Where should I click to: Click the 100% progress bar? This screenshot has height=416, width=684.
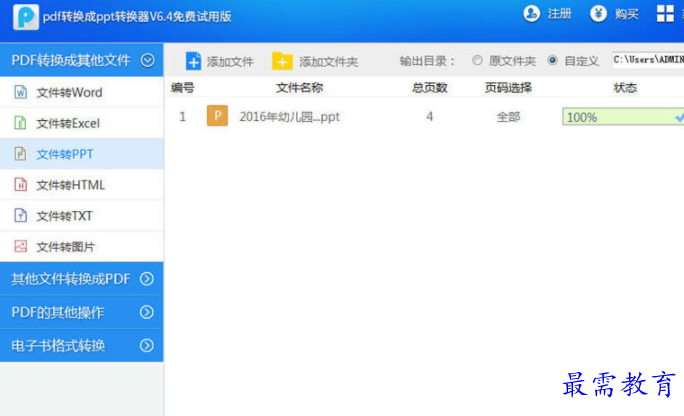pyautogui.click(x=623, y=116)
